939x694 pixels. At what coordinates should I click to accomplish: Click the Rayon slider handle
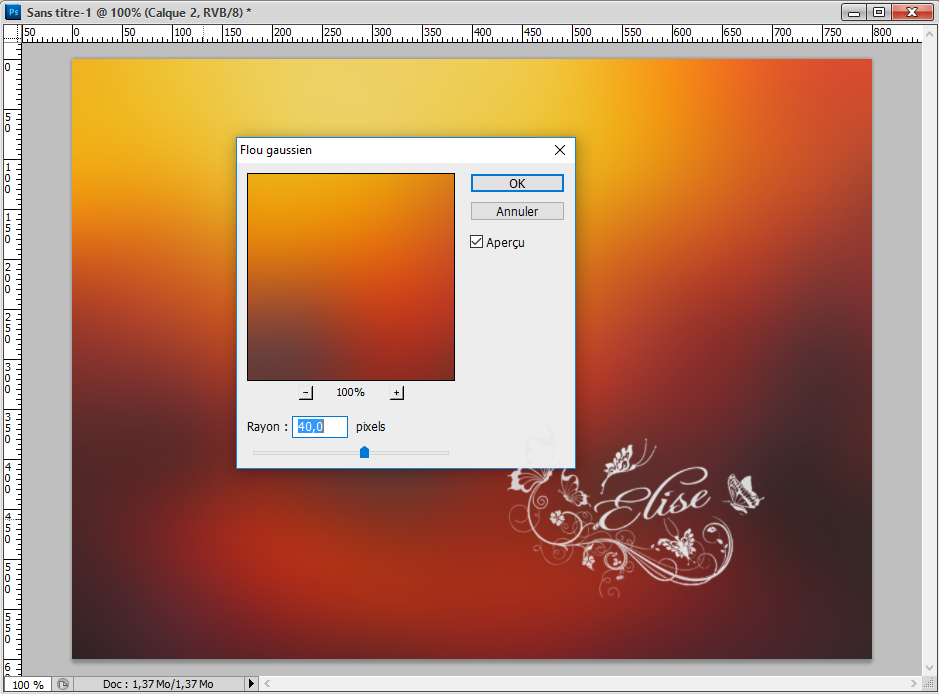coord(364,452)
